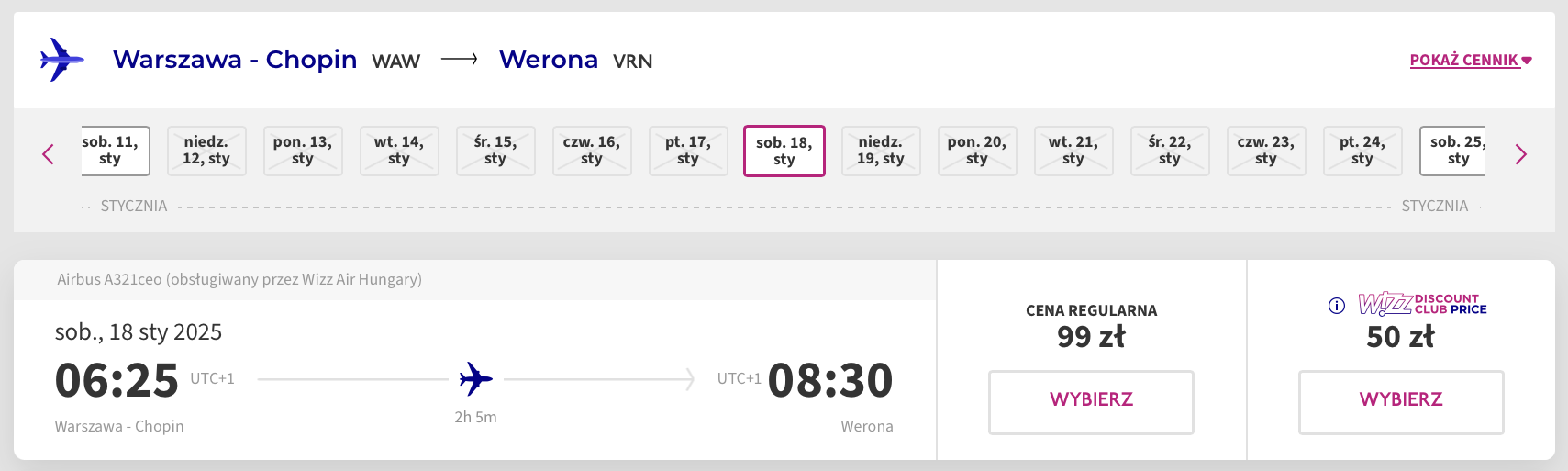Expand the Pokaż cennik price list
Screen dimensions: 1568x471
click(x=1470, y=61)
